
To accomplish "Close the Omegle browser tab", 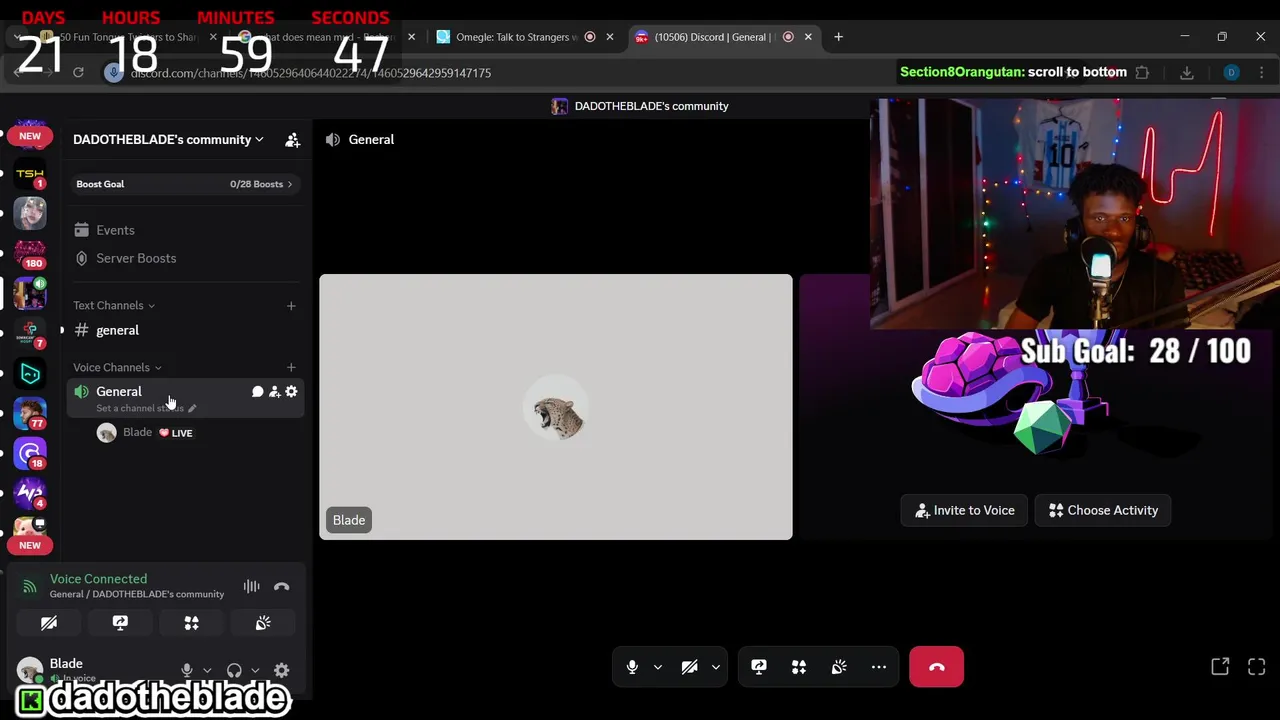I will (609, 37).
